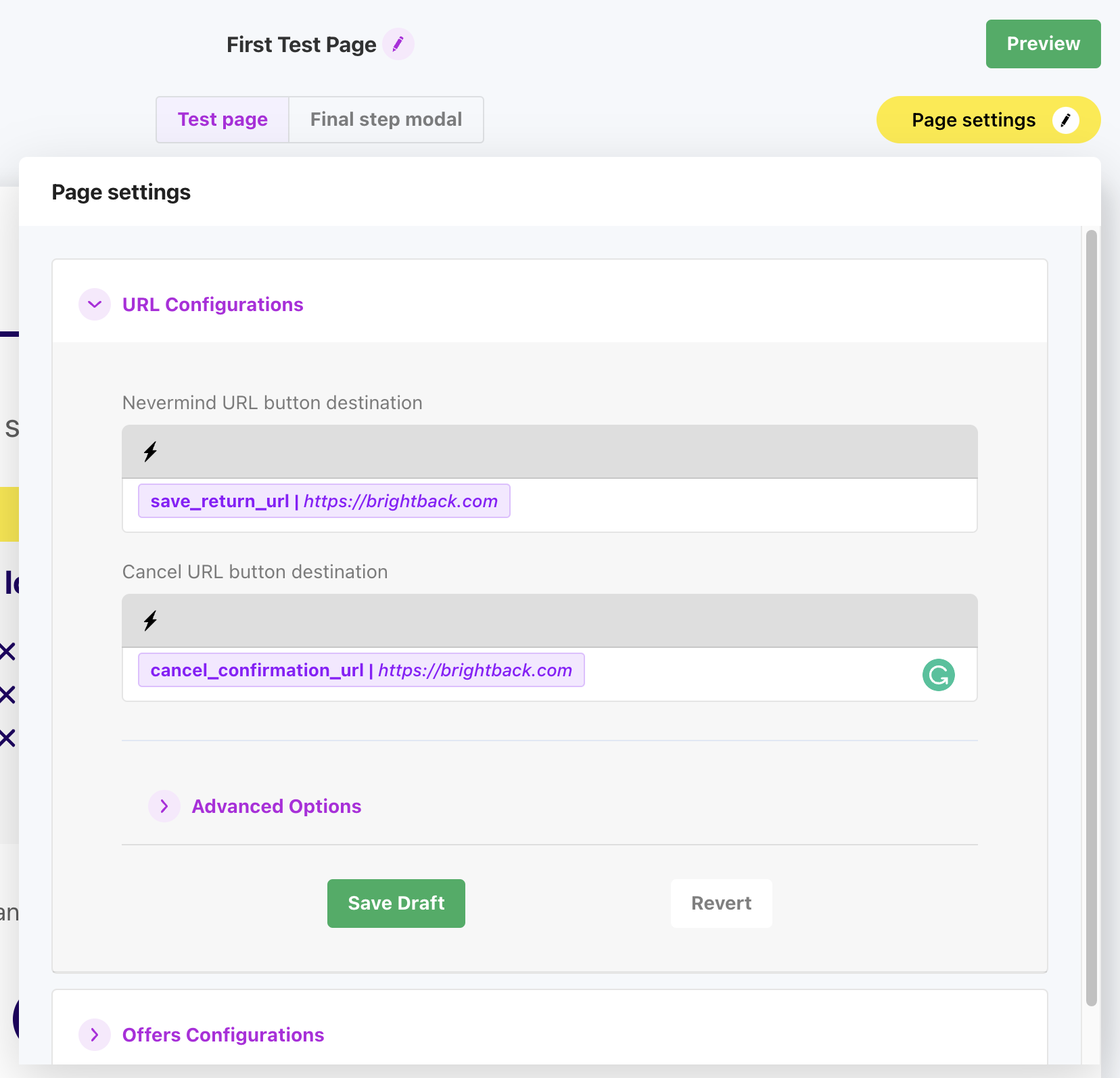1120x1078 pixels.
Task: Click the pencil icon in Page settings button
Action: pos(1065,120)
